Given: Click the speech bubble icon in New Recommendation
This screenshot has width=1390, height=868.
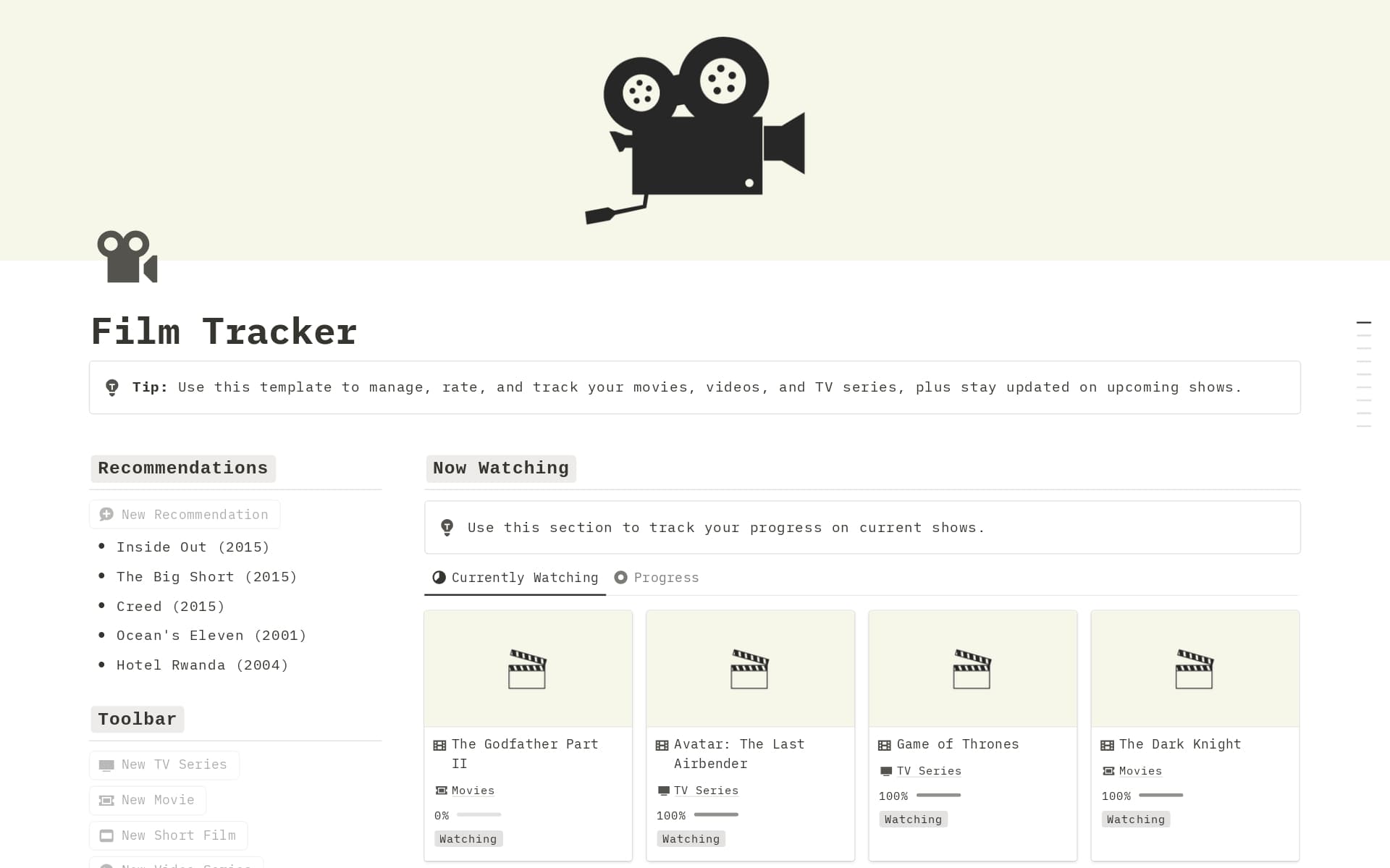Looking at the screenshot, I should point(106,515).
